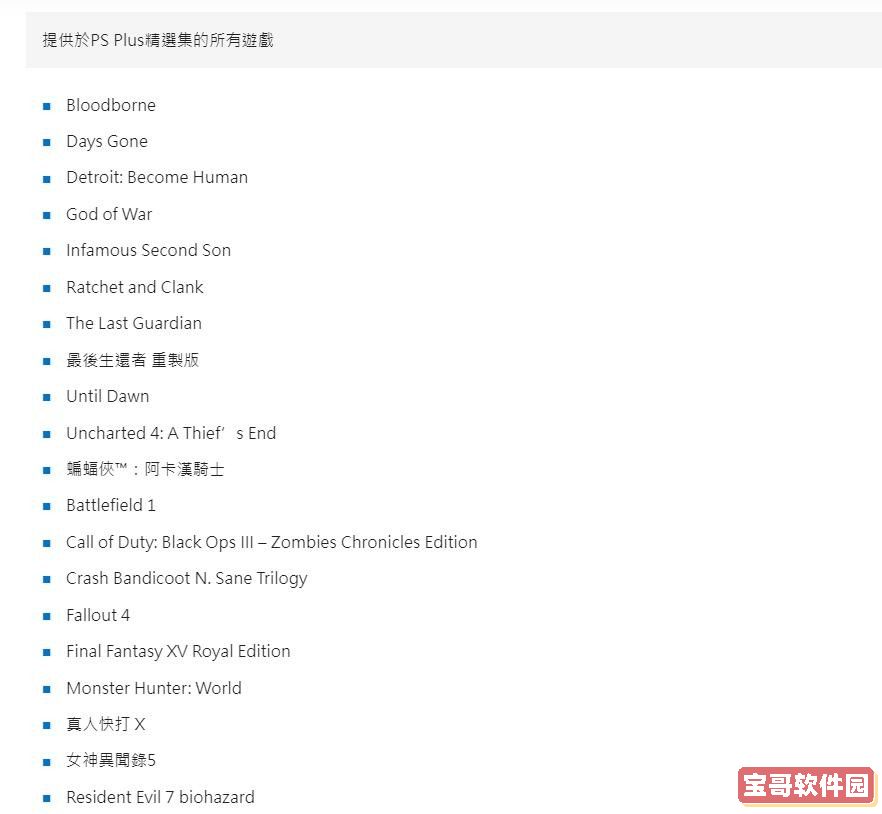
Task: Select the Fallout 4 entry
Action: click(98, 615)
